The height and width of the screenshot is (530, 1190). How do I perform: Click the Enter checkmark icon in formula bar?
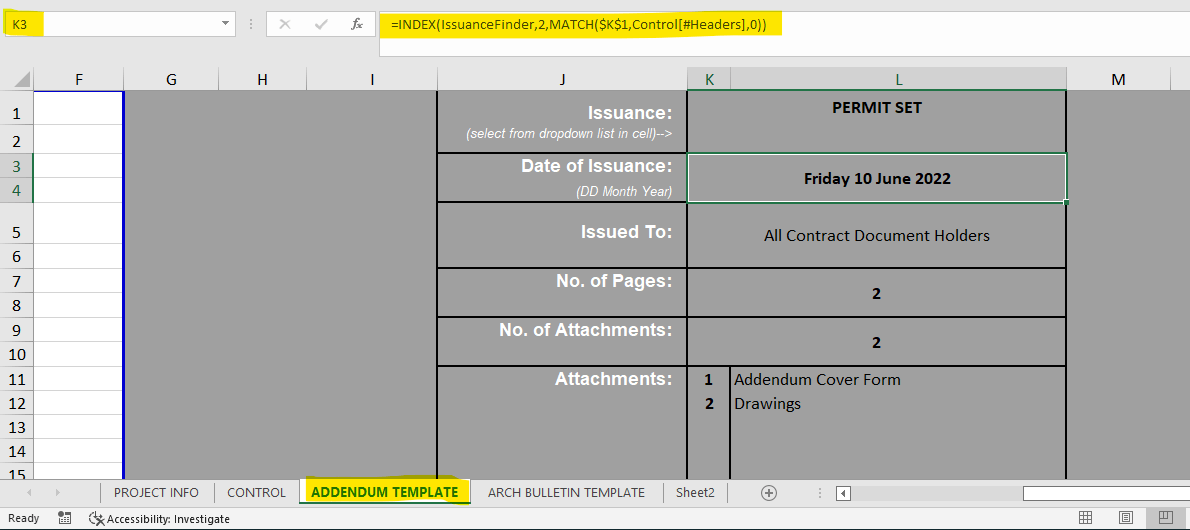coord(321,24)
